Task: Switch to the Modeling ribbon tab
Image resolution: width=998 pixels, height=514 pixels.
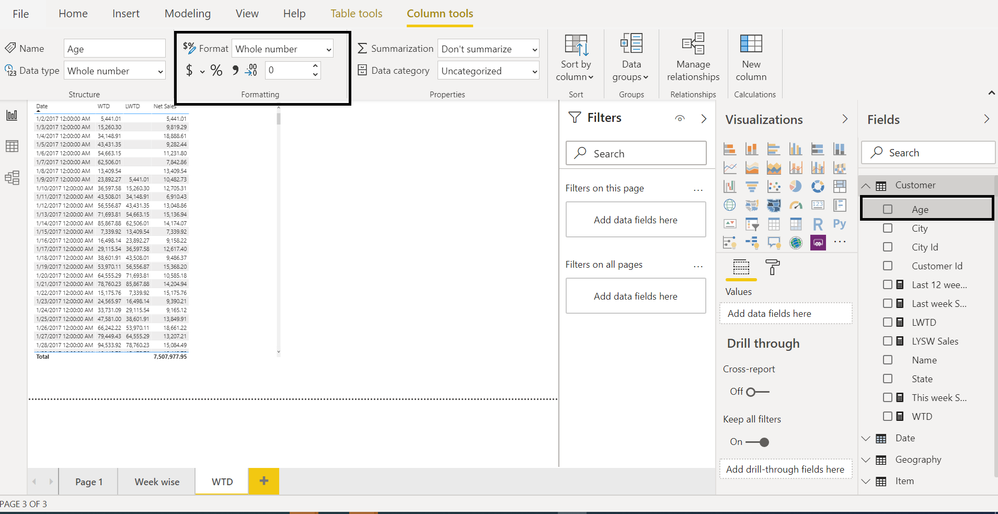Action: click(x=187, y=13)
